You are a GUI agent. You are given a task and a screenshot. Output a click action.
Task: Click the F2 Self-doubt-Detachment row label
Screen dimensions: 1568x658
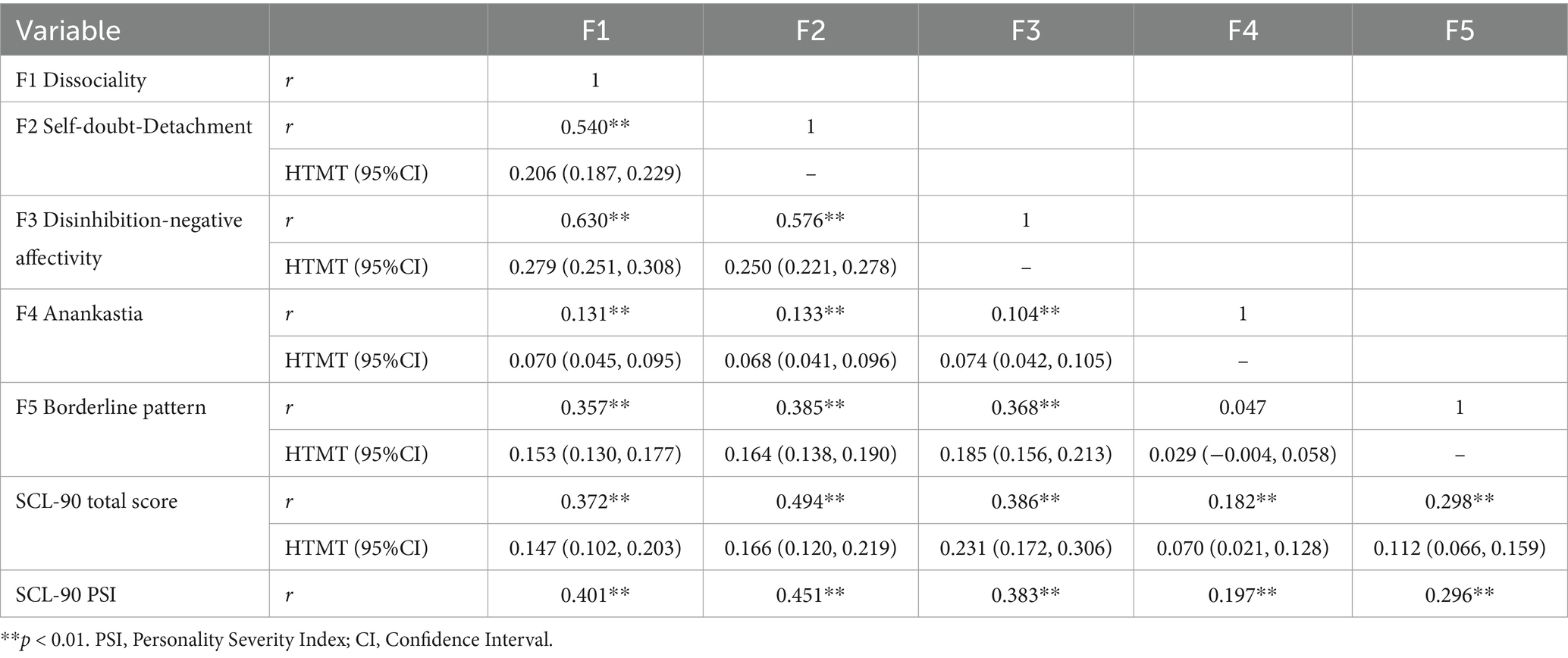tap(134, 126)
